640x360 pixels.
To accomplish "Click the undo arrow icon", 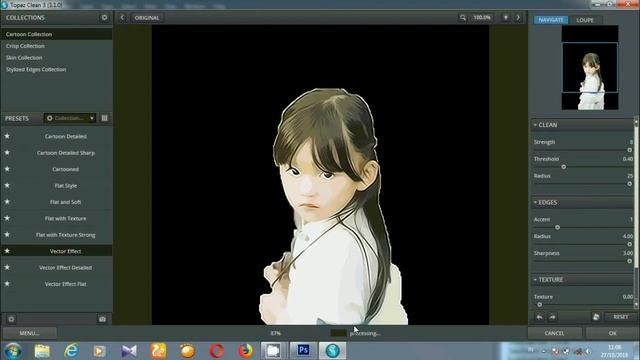I will pos(540,317).
